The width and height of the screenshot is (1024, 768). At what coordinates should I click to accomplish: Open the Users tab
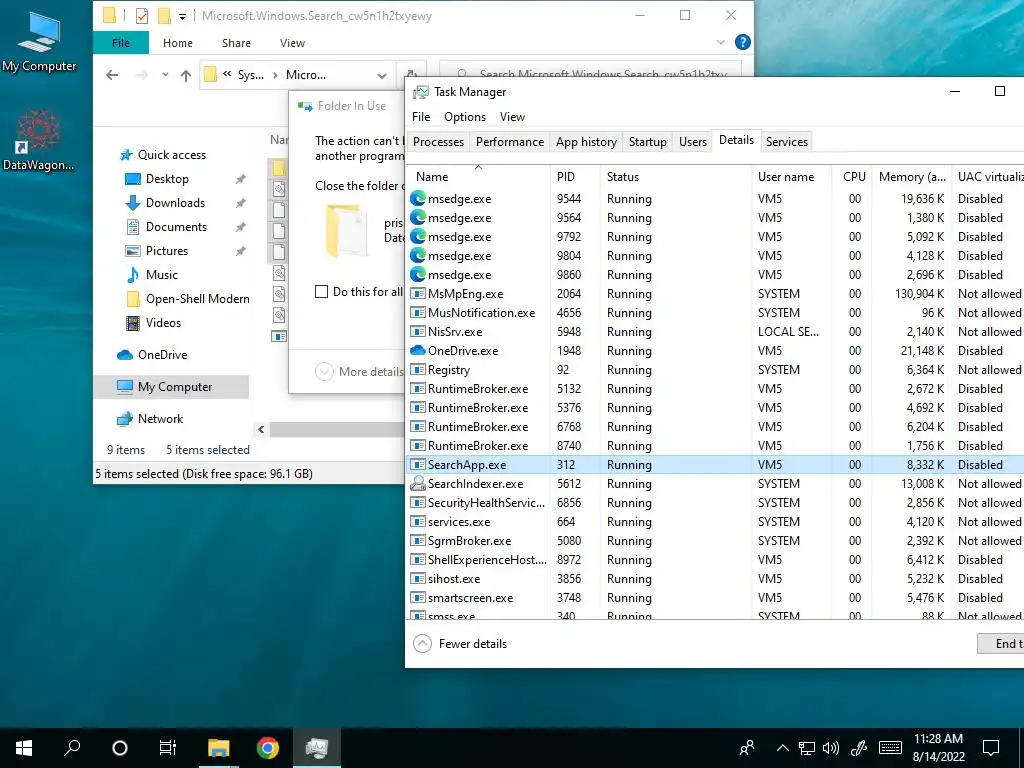(x=693, y=142)
